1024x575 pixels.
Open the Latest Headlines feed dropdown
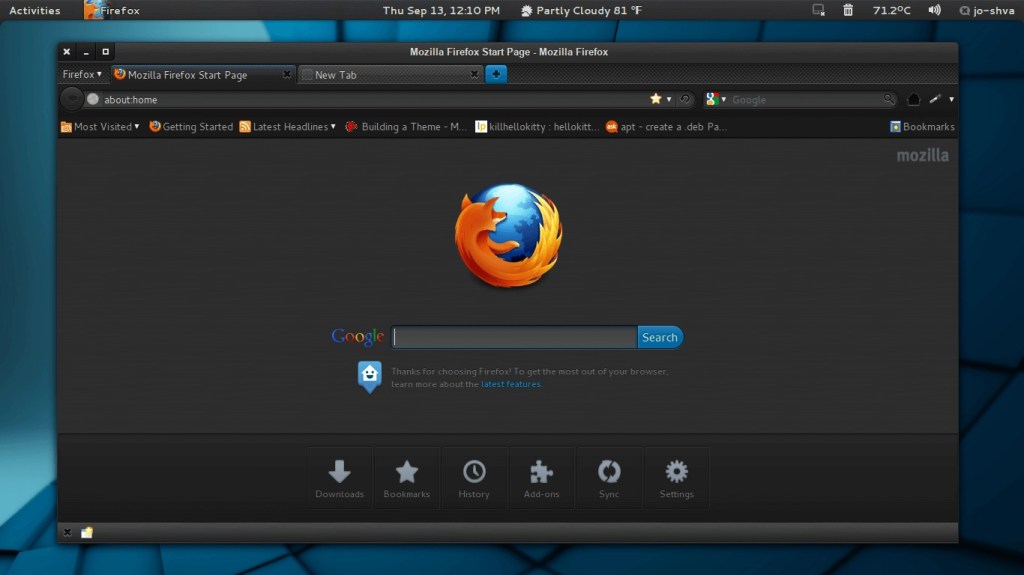(288, 127)
